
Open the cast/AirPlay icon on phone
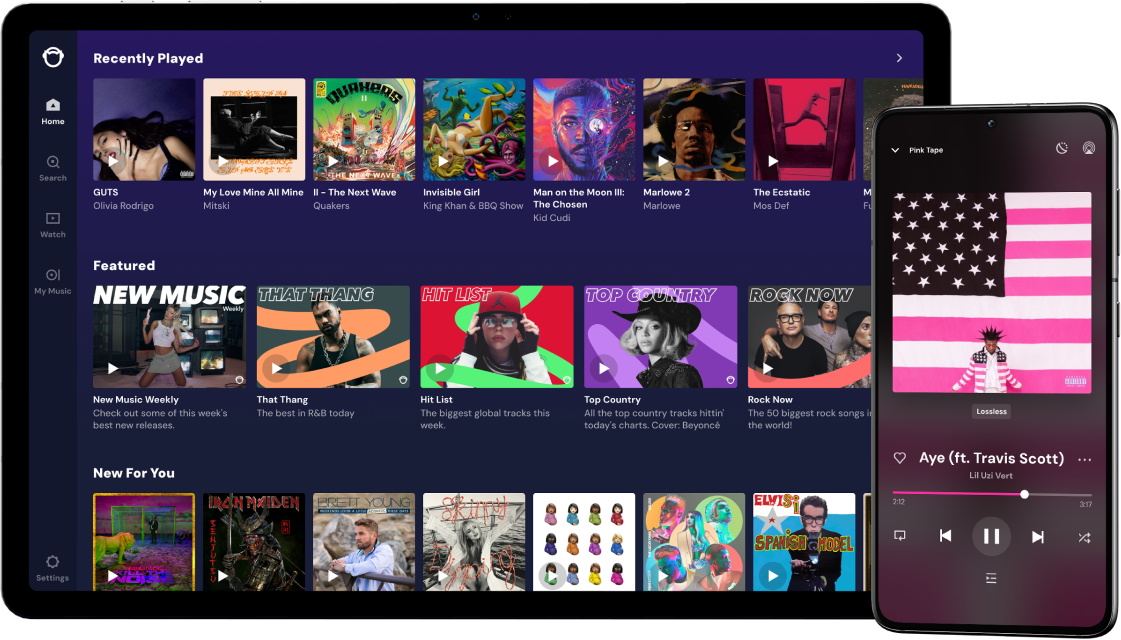(x=1088, y=149)
